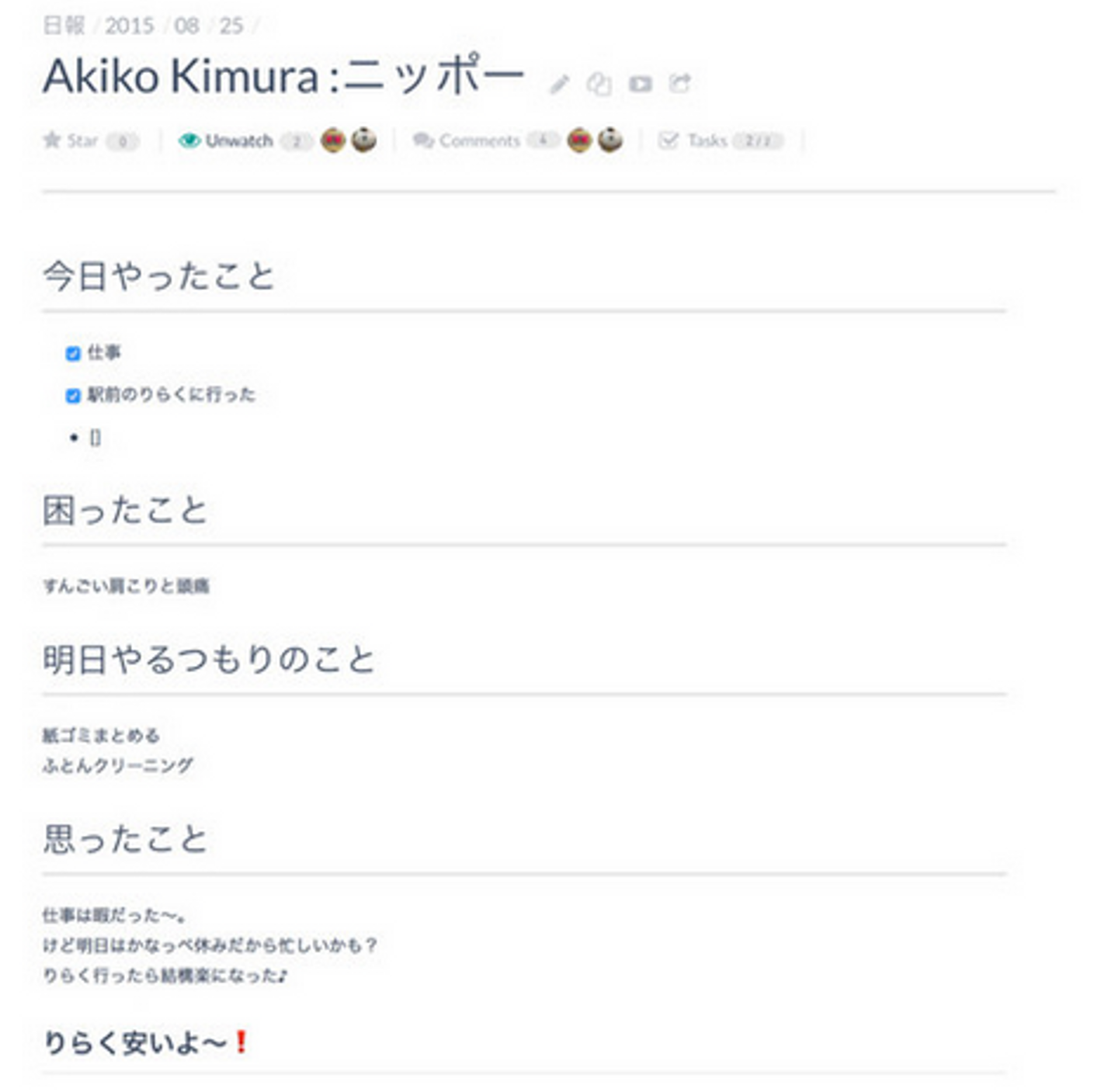Click the Tasks 2/2 count badge

click(x=758, y=140)
